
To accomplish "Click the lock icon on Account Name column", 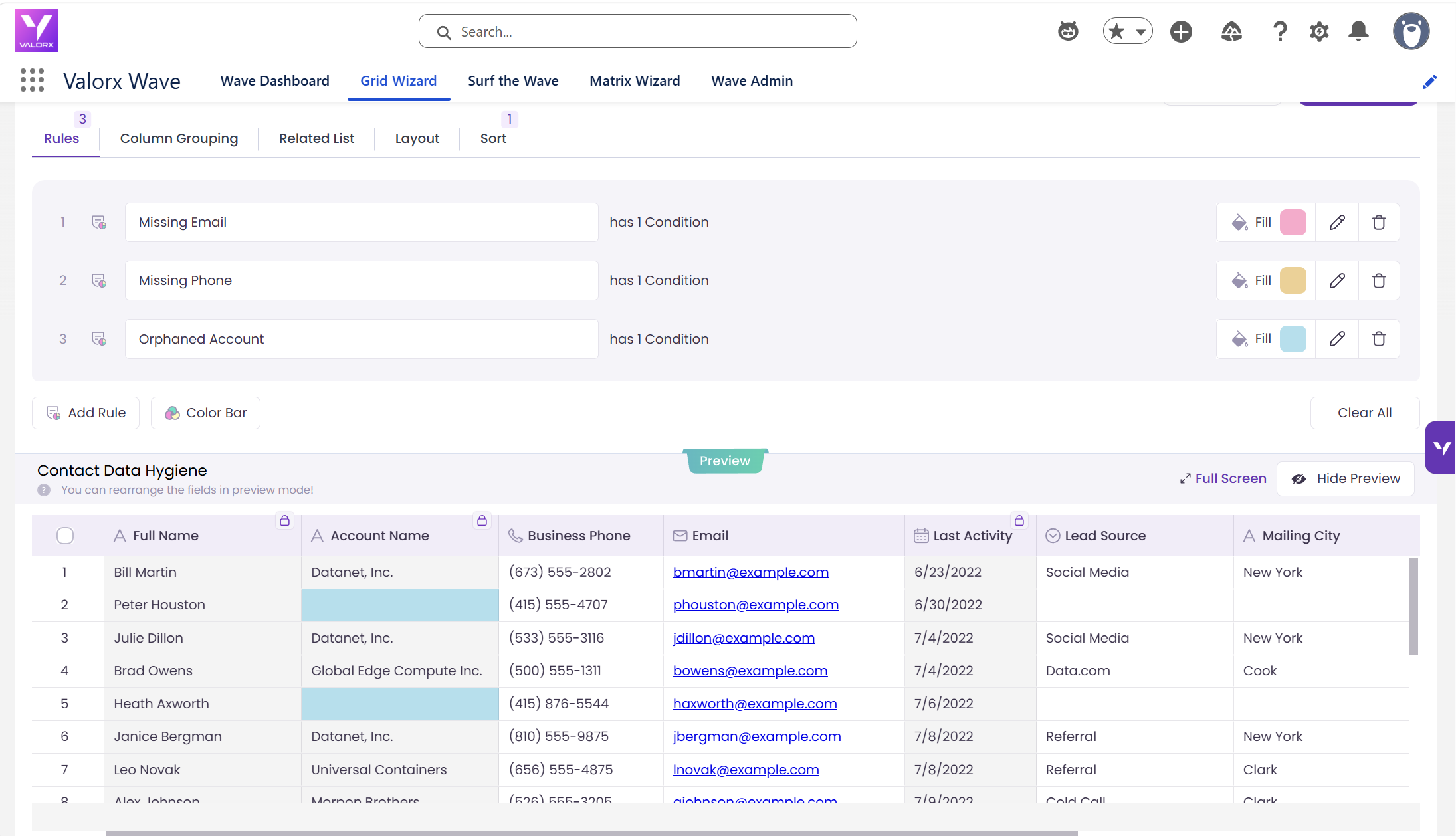I will (x=482, y=520).
